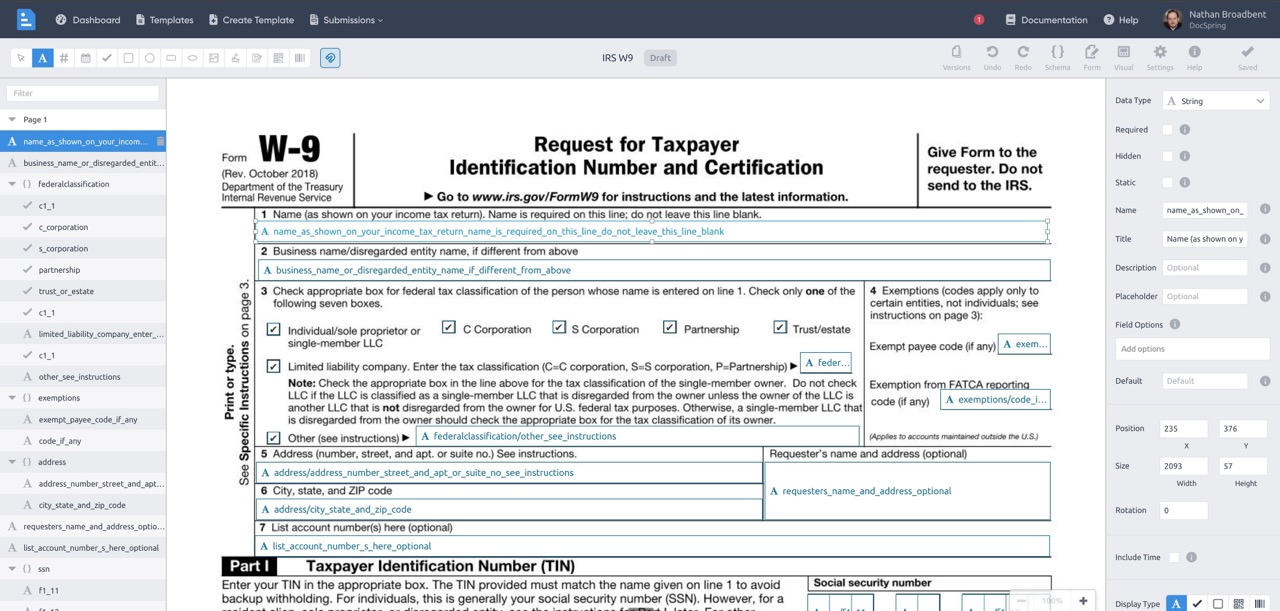1280x611 pixels.
Task: Click the Filter fields input
Action: tap(83, 93)
